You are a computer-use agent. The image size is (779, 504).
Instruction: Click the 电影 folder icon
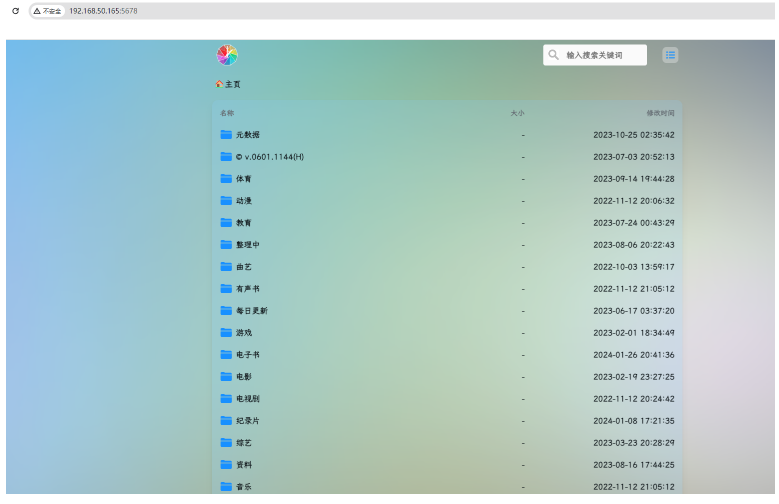point(226,377)
